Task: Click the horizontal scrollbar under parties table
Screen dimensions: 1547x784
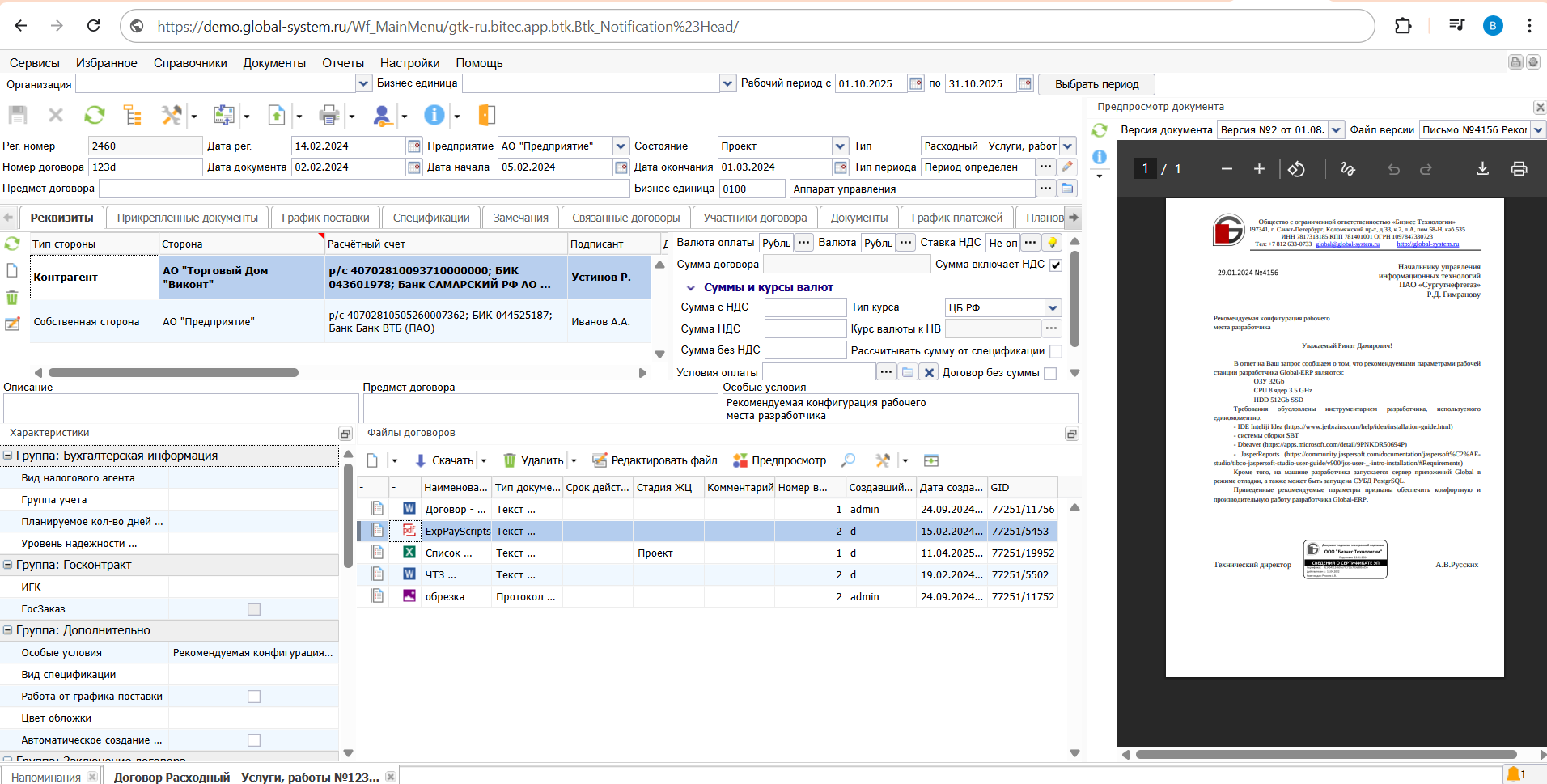Action: [x=173, y=373]
